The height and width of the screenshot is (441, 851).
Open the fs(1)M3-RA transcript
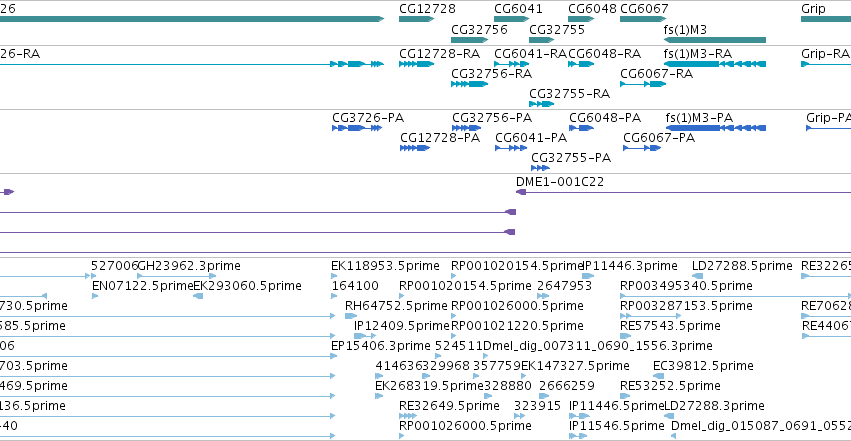[715, 64]
